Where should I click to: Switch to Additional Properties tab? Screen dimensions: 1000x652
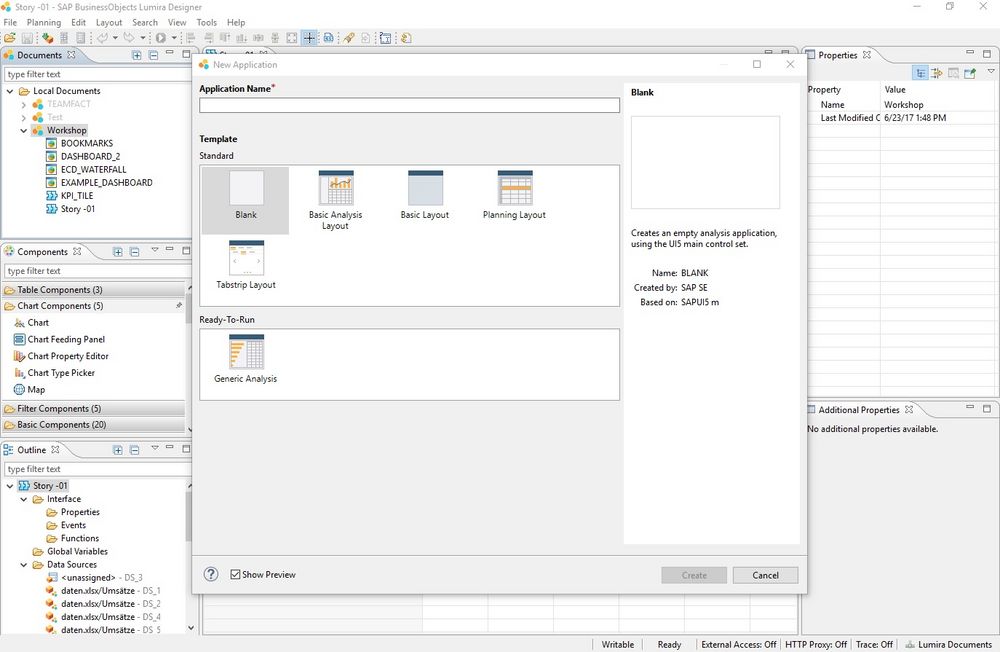tap(859, 410)
